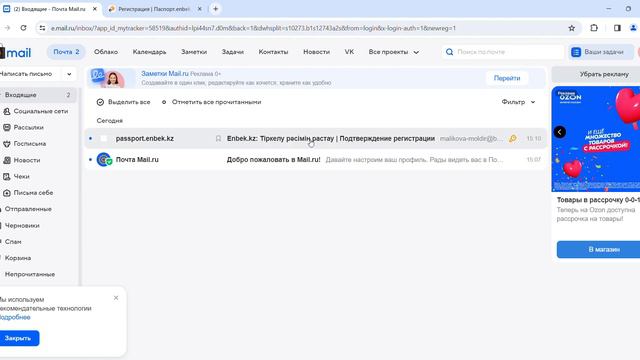640x360 pixels.
Task: Click Написать письмо to compose
Action: pyautogui.click(x=26, y=74)
